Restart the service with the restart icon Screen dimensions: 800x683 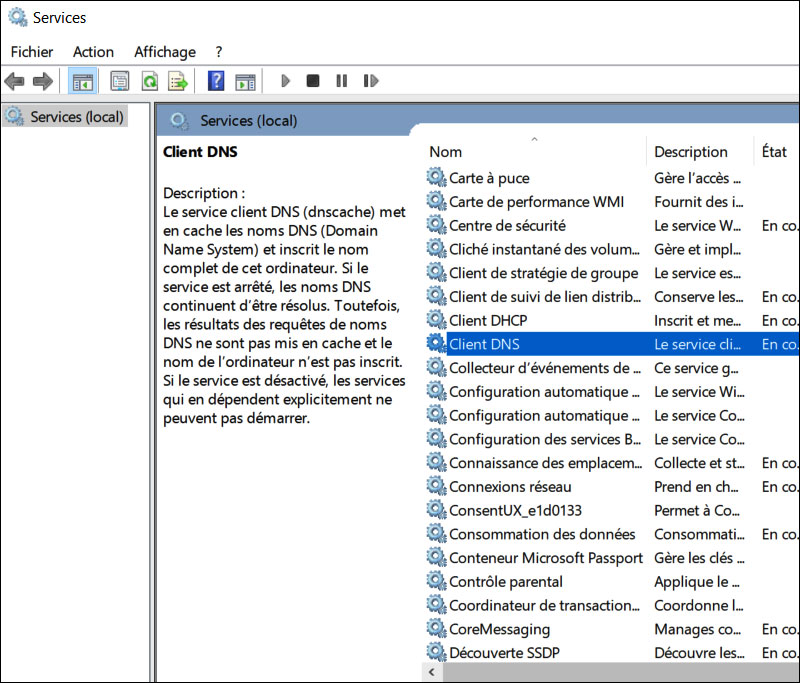click(x=370, y=81)
